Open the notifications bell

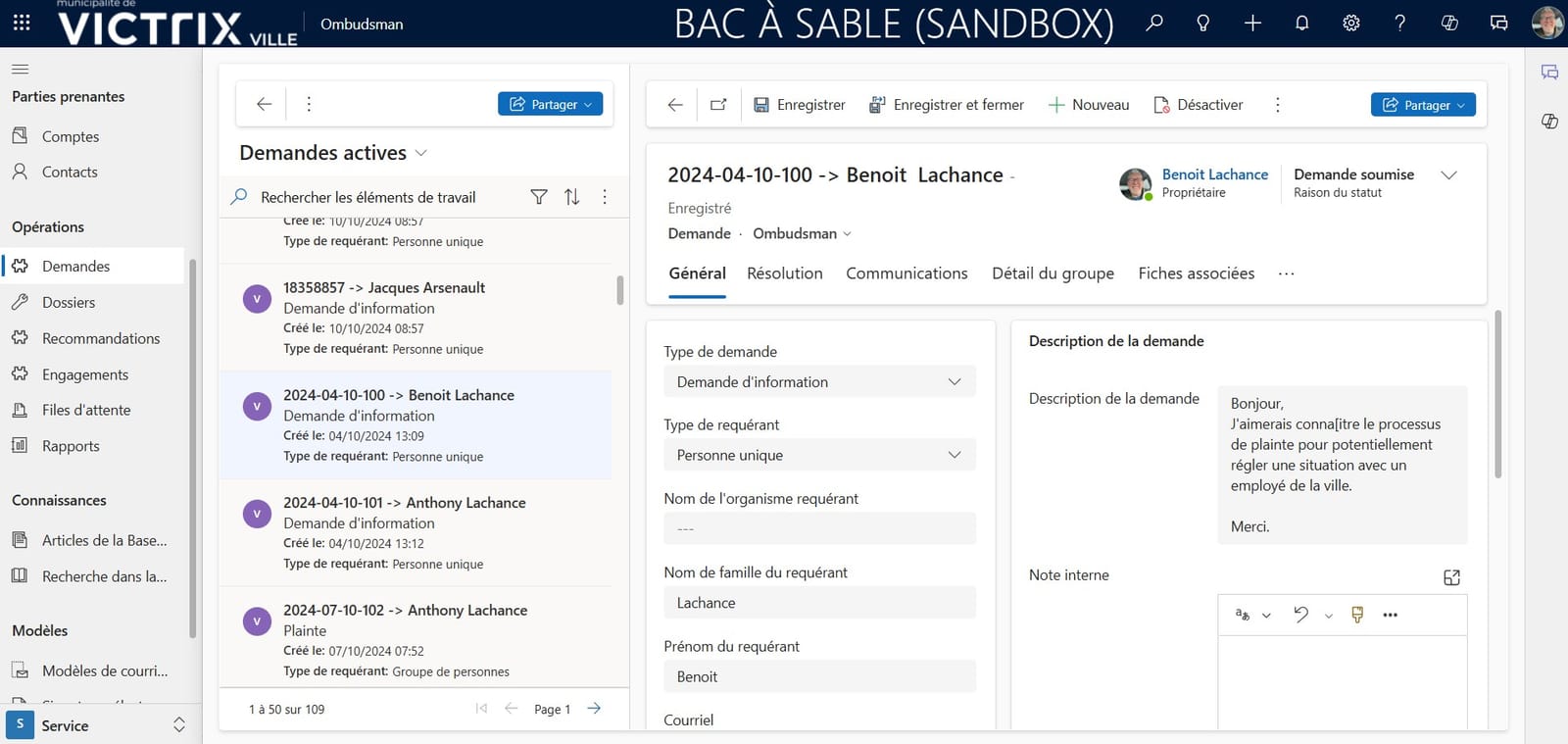point(1301,23)
